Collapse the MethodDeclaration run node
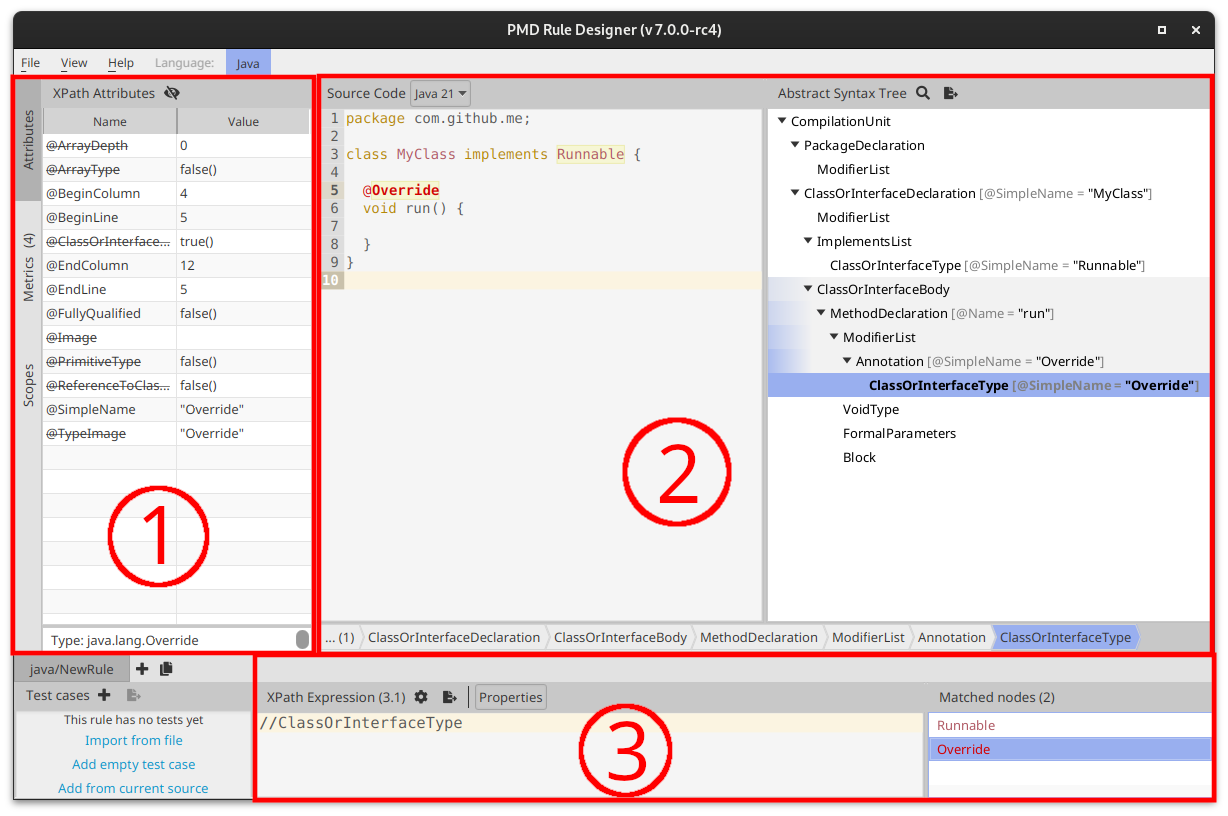The width and height of the screenshot is (1228, 816). pyautogui.click(x=821, y=313)
